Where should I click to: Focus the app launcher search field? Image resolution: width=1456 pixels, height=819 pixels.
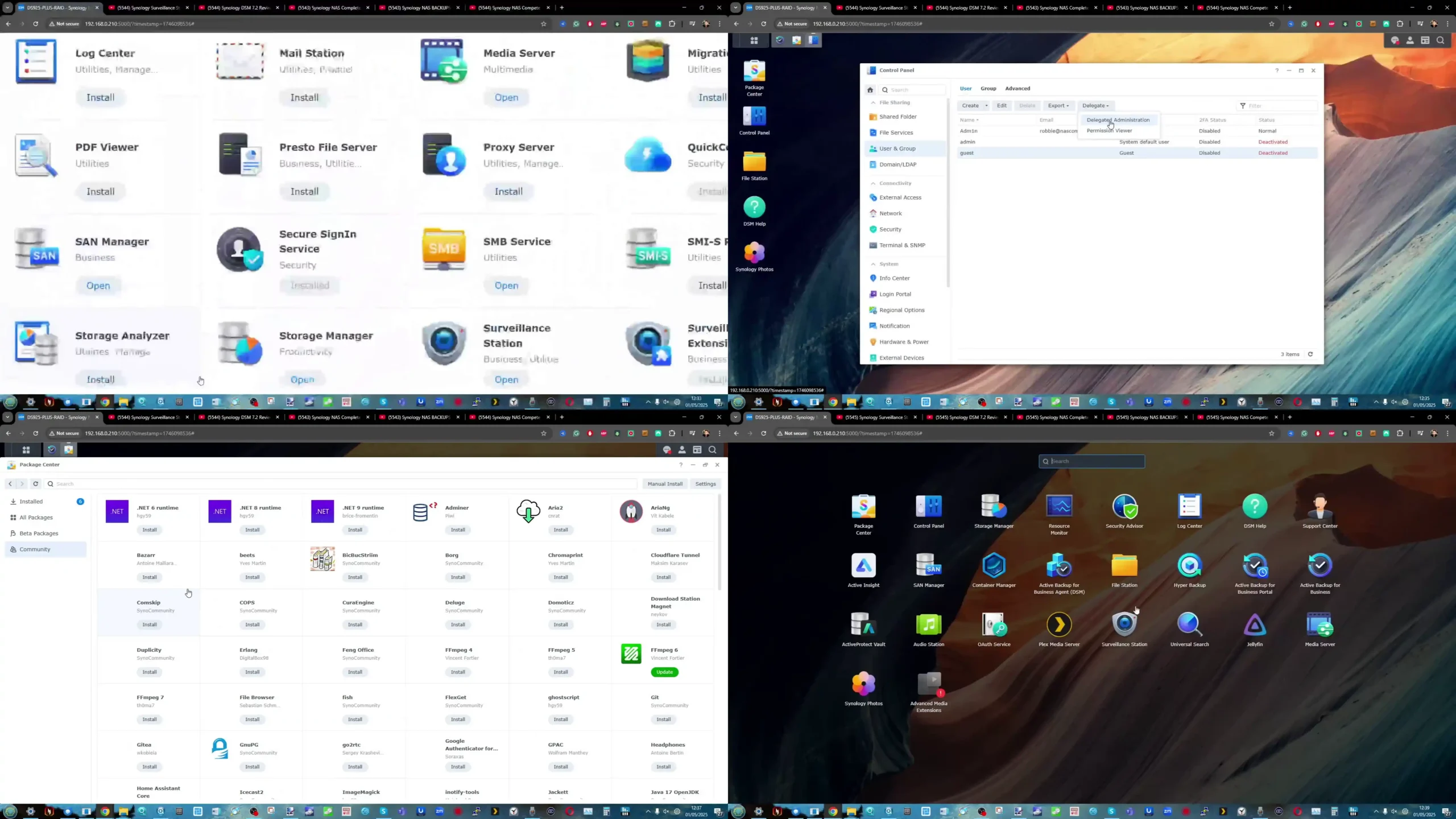pos(1091,461)
